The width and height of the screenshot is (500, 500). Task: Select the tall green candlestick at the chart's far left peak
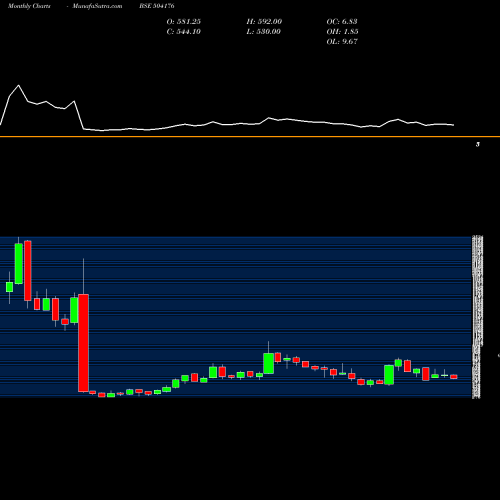click(x=19, y=263)
